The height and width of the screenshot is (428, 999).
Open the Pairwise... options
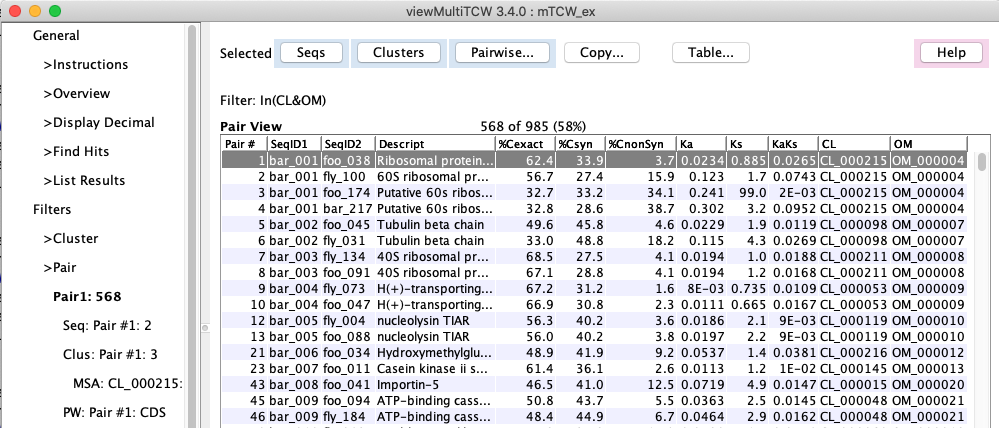501,53
